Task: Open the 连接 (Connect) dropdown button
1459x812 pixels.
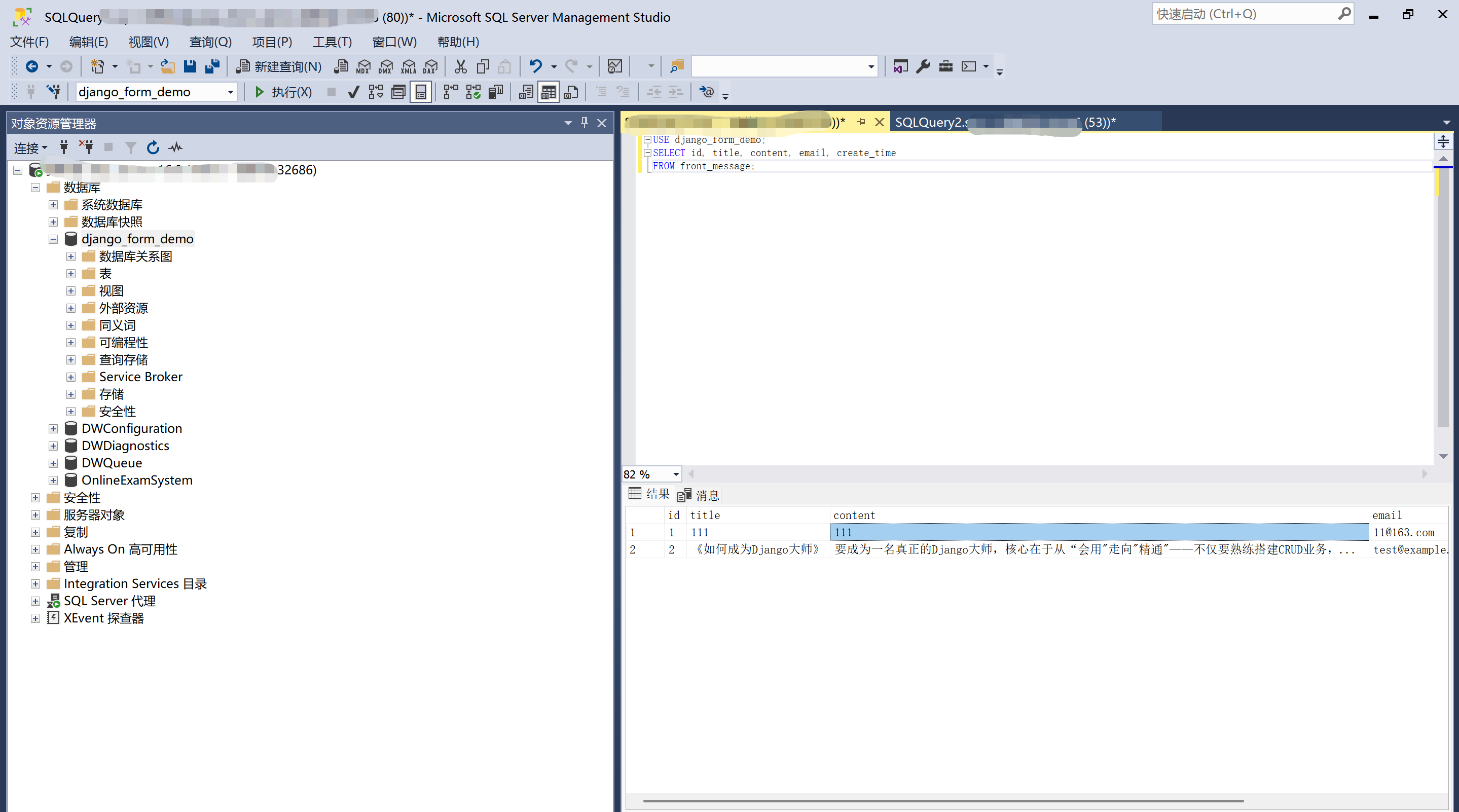Action: tap(30, 148)
